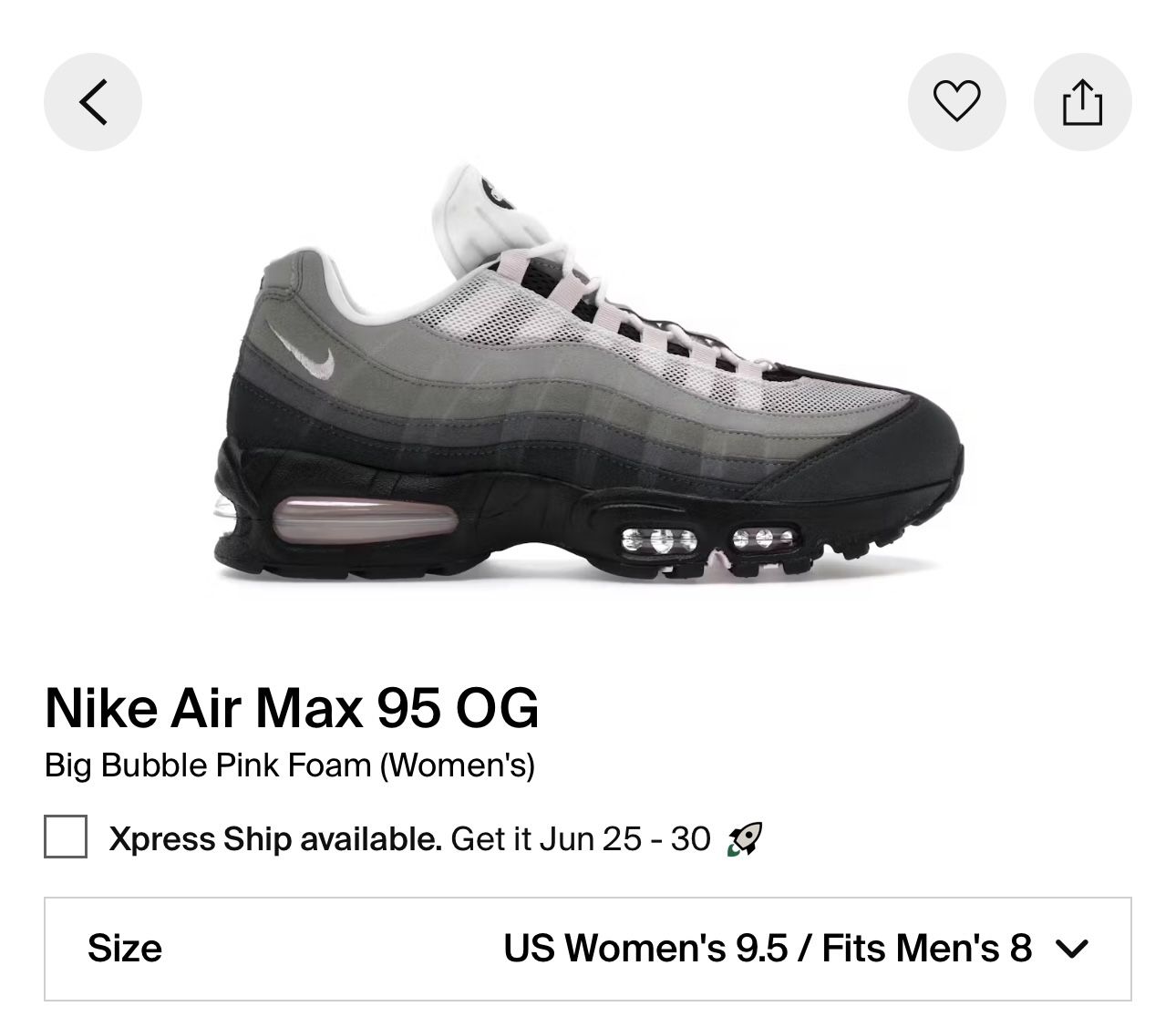The image size is (1176, 1027).
Task: Favorite the shoe with the heart icon
Action: pos(957,101)
